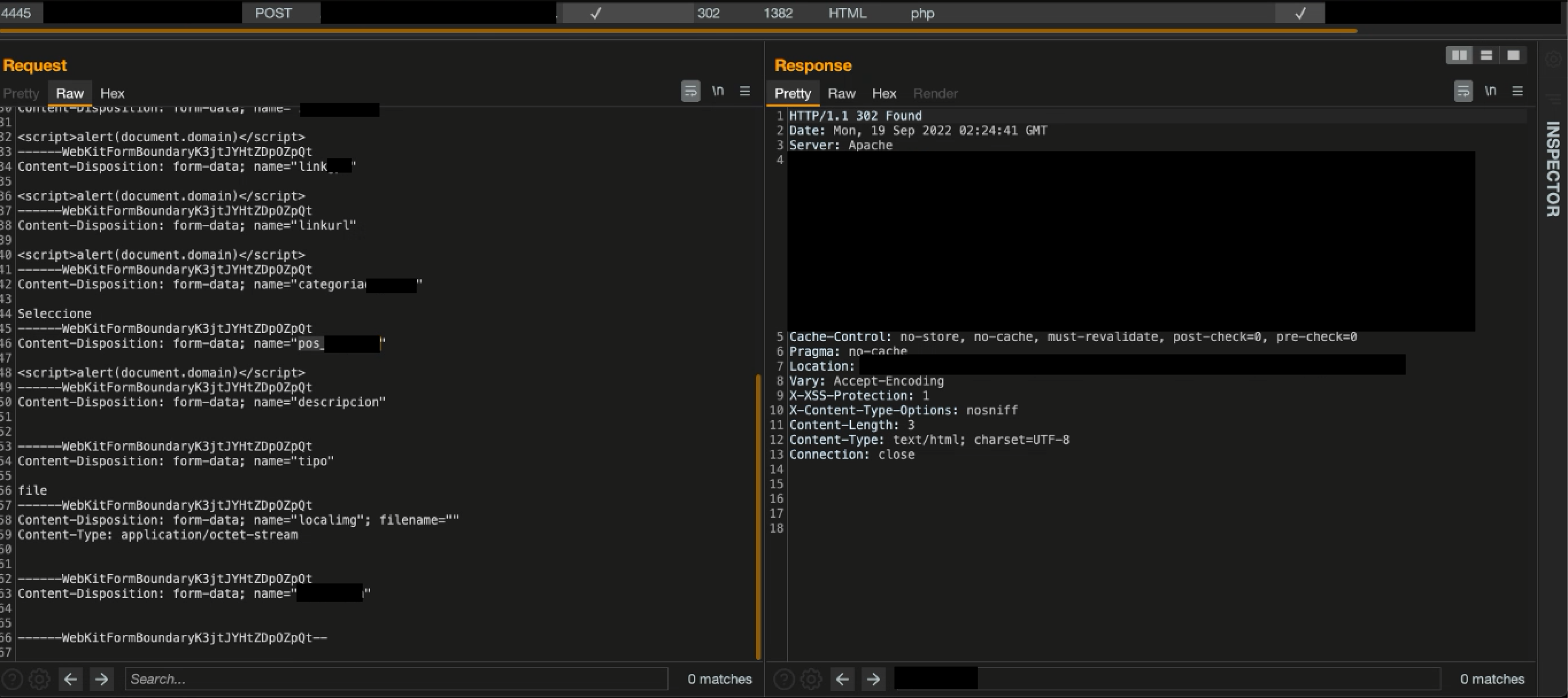Click name="linkurl" Content-Disposition line

(187, 225)
